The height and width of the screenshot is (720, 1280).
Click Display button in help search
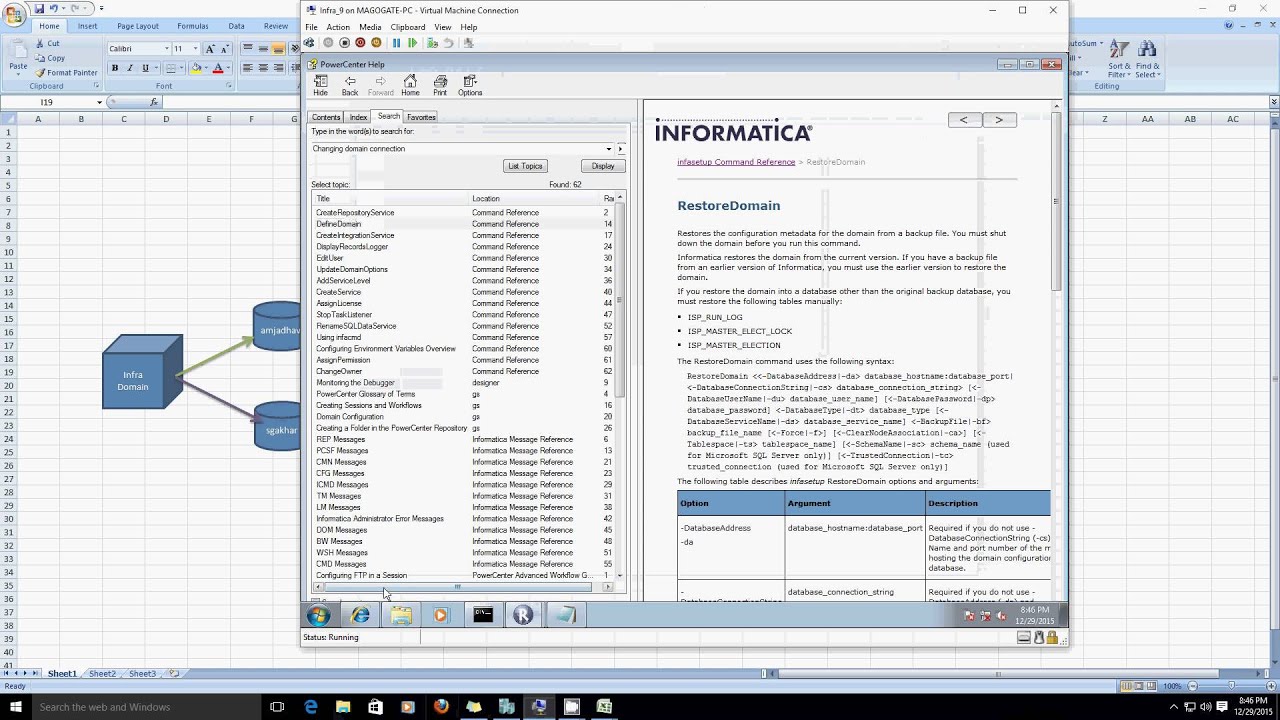coord(603,166)
